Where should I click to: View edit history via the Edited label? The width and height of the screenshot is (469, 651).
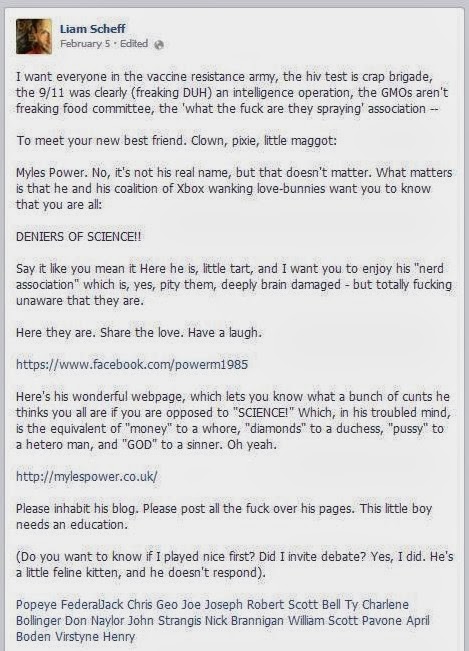coord(134,44)
